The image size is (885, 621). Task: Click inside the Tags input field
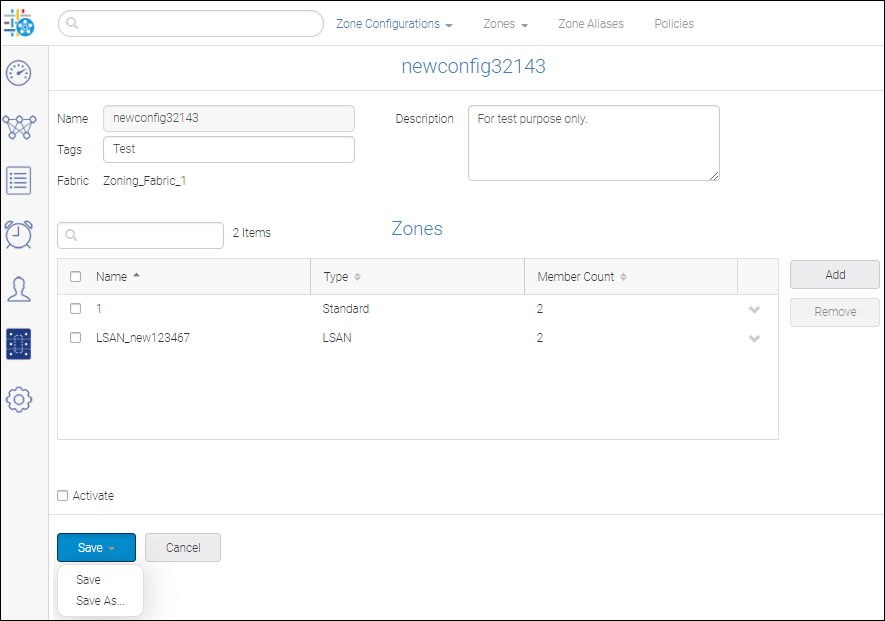click(228, 149)
